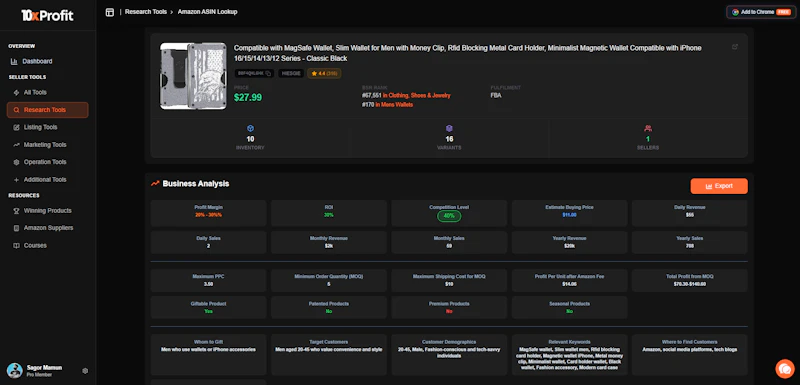Viewport: 800px width, 385px height.
Task: Click in Clothing, Shoes & Jewelry link
Action: point(417,95)
